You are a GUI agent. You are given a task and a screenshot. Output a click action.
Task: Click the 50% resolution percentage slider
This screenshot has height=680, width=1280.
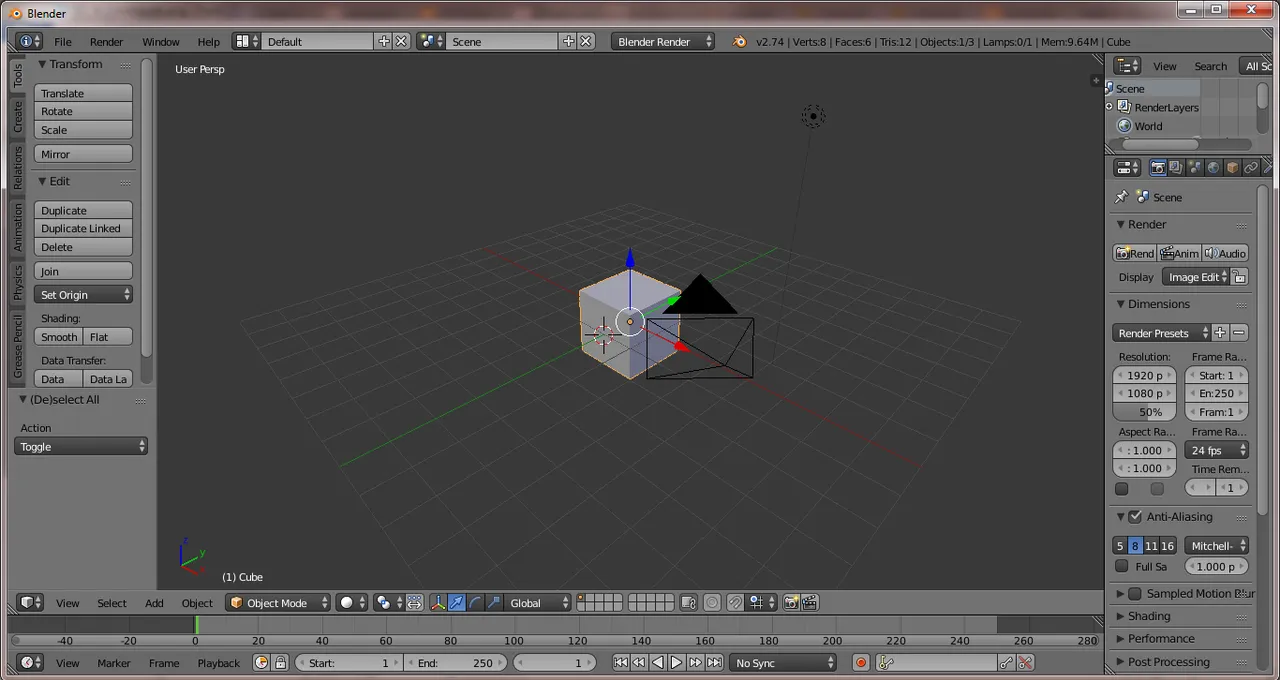(1145, 412)
